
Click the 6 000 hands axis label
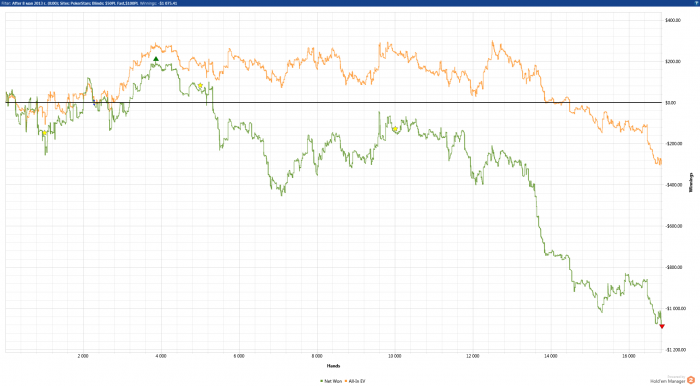pyautogui.click(x=239, y=356)
